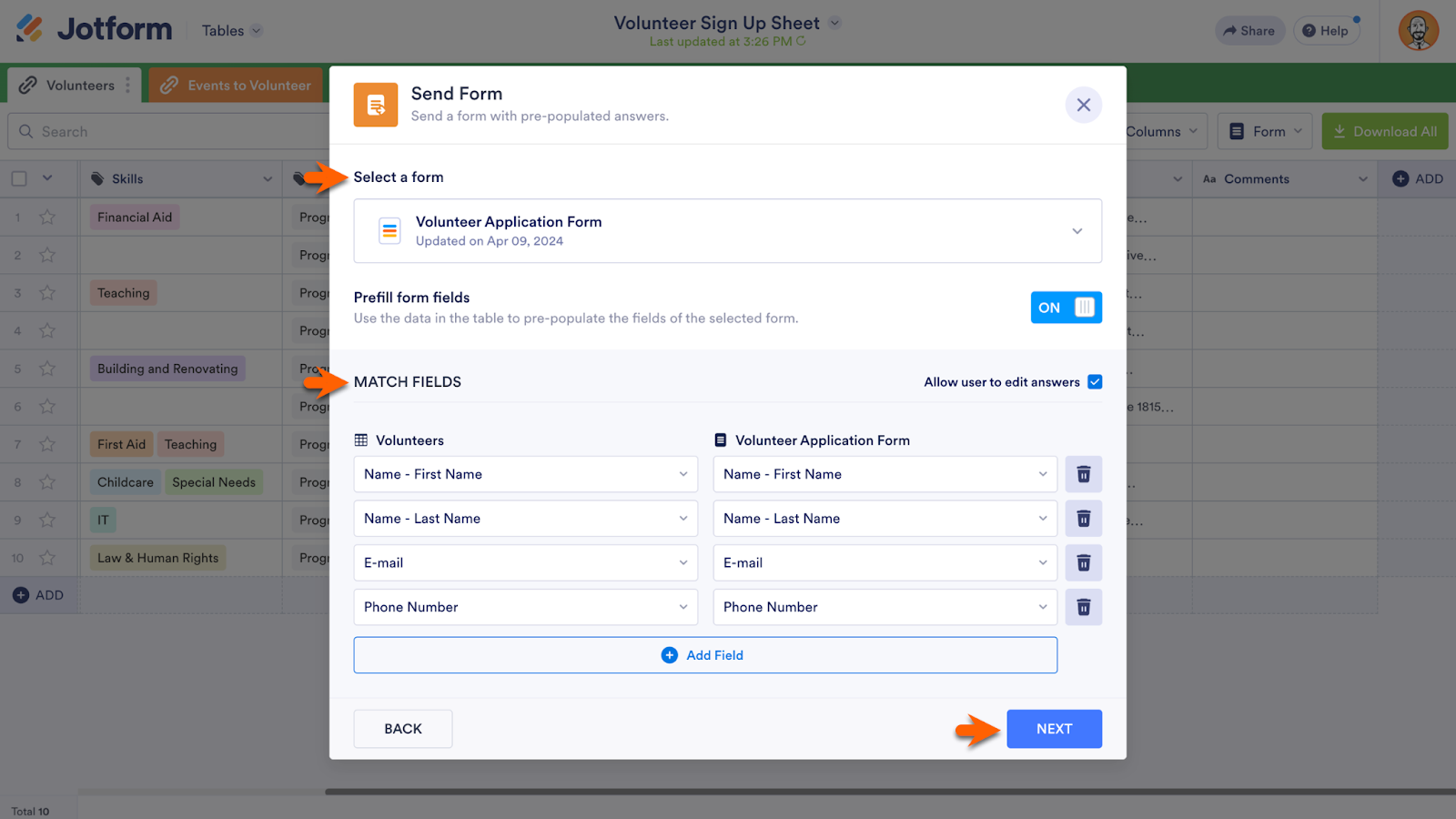This screenshot has width=1456, height=819.
Task: Delete the E-mail field mapping row
Action: tap(1083, 563)
